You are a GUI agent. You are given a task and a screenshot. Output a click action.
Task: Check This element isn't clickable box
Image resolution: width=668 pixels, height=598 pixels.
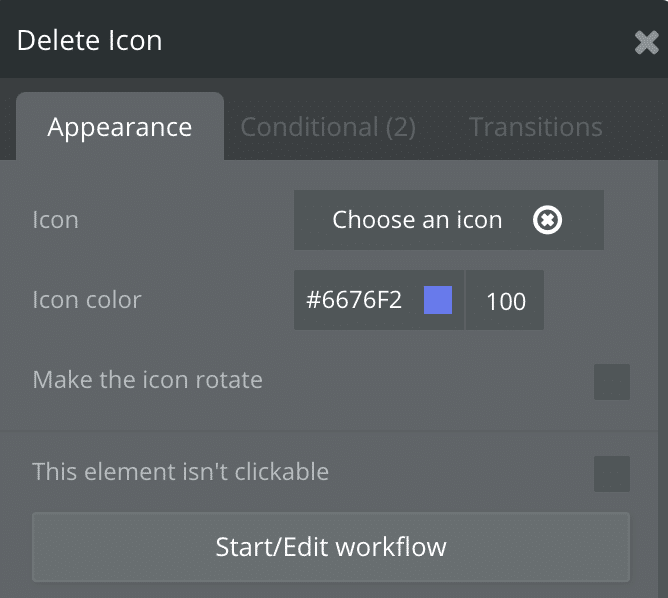[611, 474]
